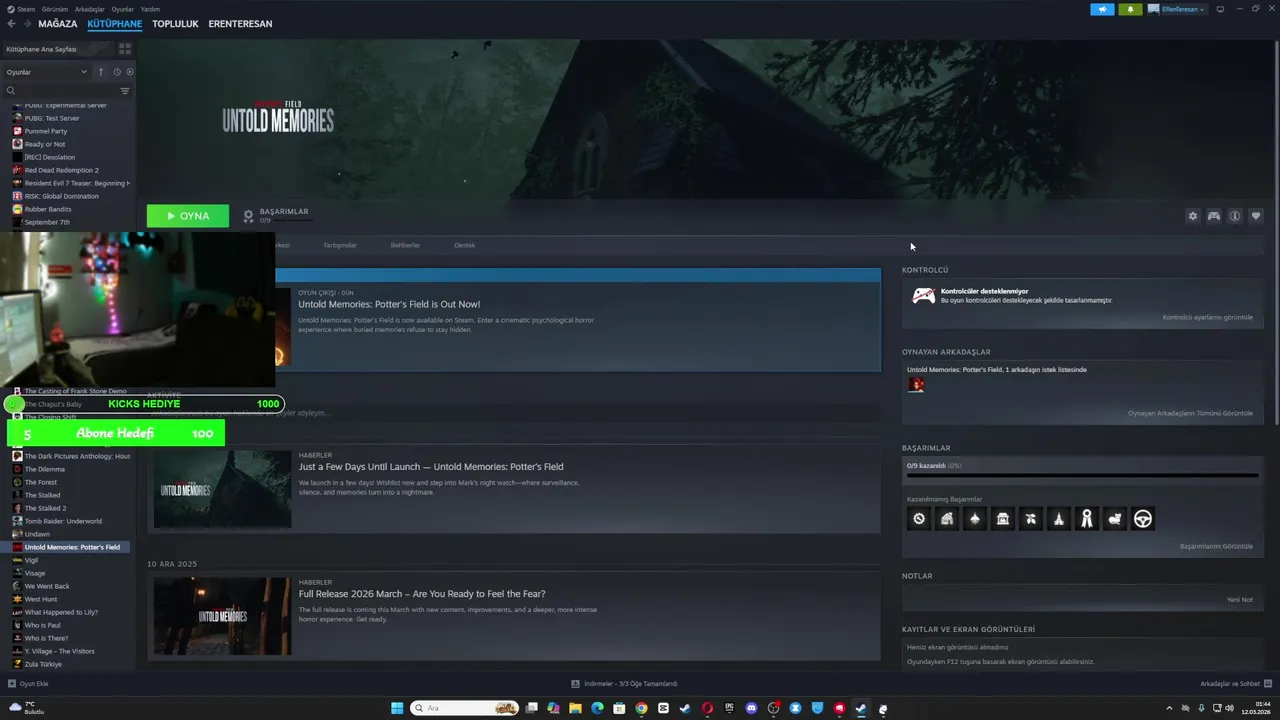Switch library to grid view icon
Image resolution: width=1280 pixels, height=720 pixels.
125,48
